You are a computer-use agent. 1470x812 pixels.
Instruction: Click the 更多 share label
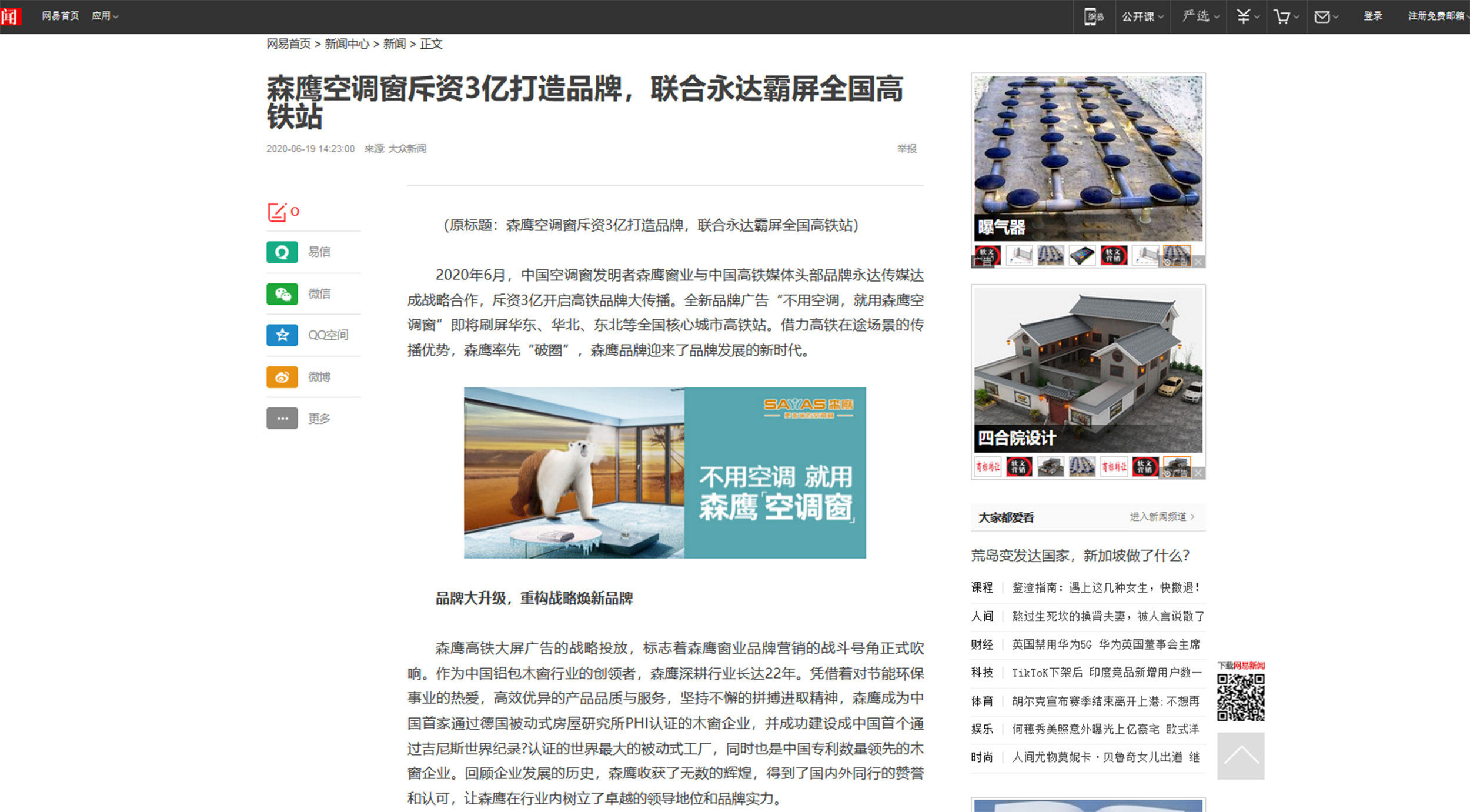pyautogui.click(x=319, y=419)
